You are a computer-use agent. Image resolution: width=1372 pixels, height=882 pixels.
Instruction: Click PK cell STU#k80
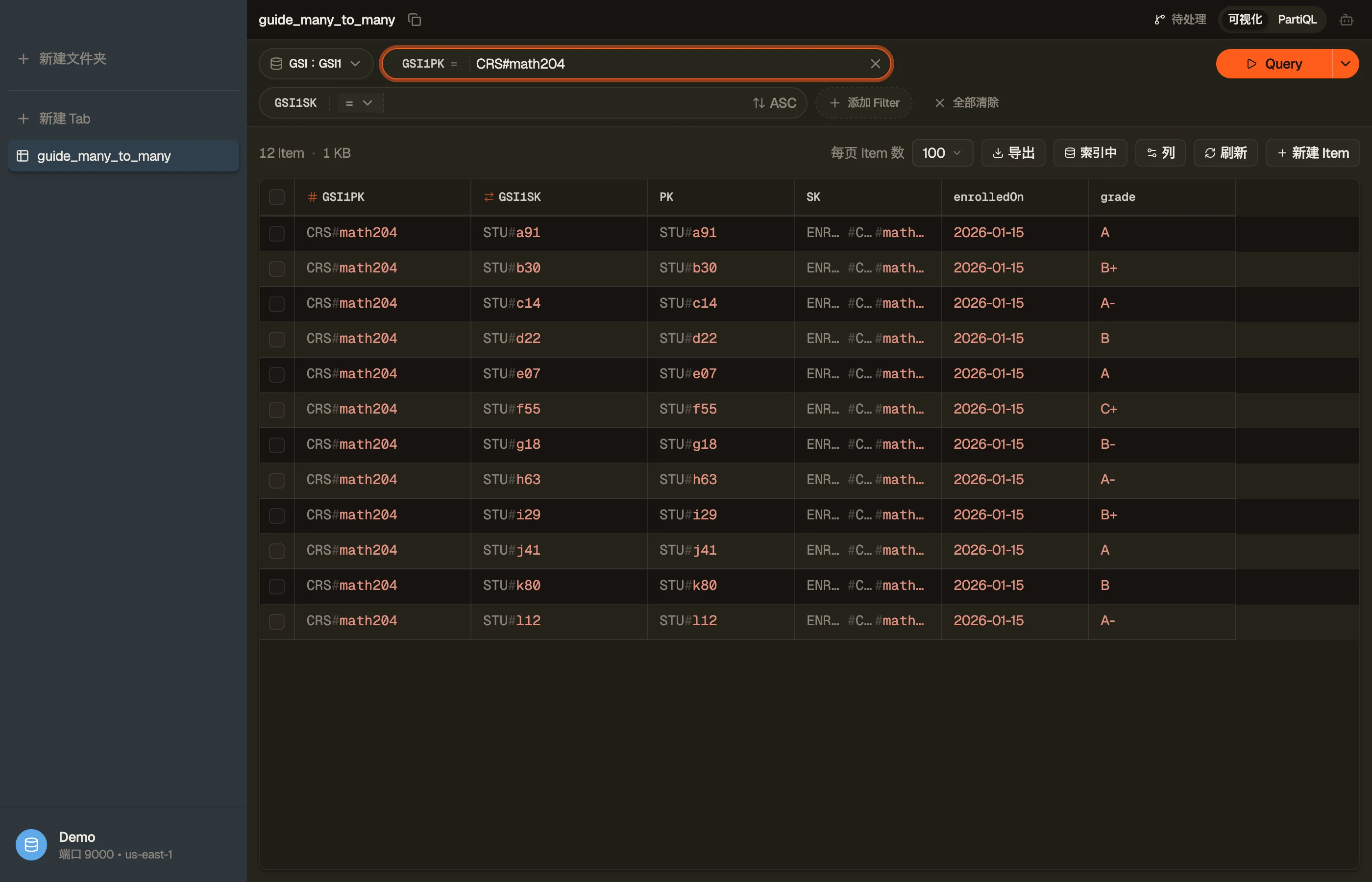pos(720,586)
